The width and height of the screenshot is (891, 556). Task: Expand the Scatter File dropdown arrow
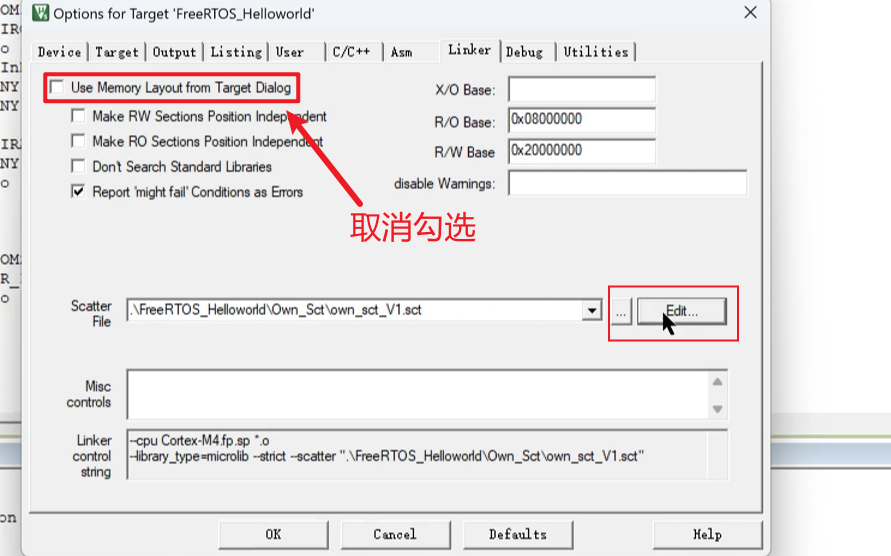[592, 310]
